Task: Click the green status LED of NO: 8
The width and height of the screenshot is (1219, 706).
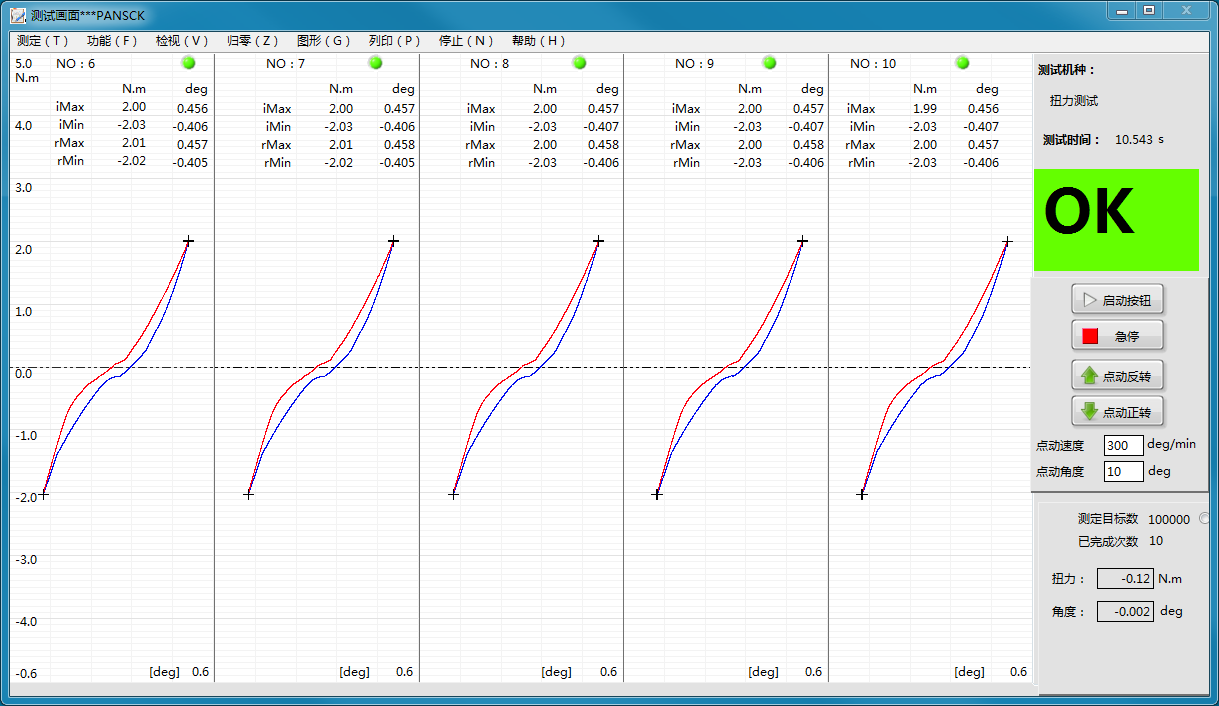Action: (579, 63)
